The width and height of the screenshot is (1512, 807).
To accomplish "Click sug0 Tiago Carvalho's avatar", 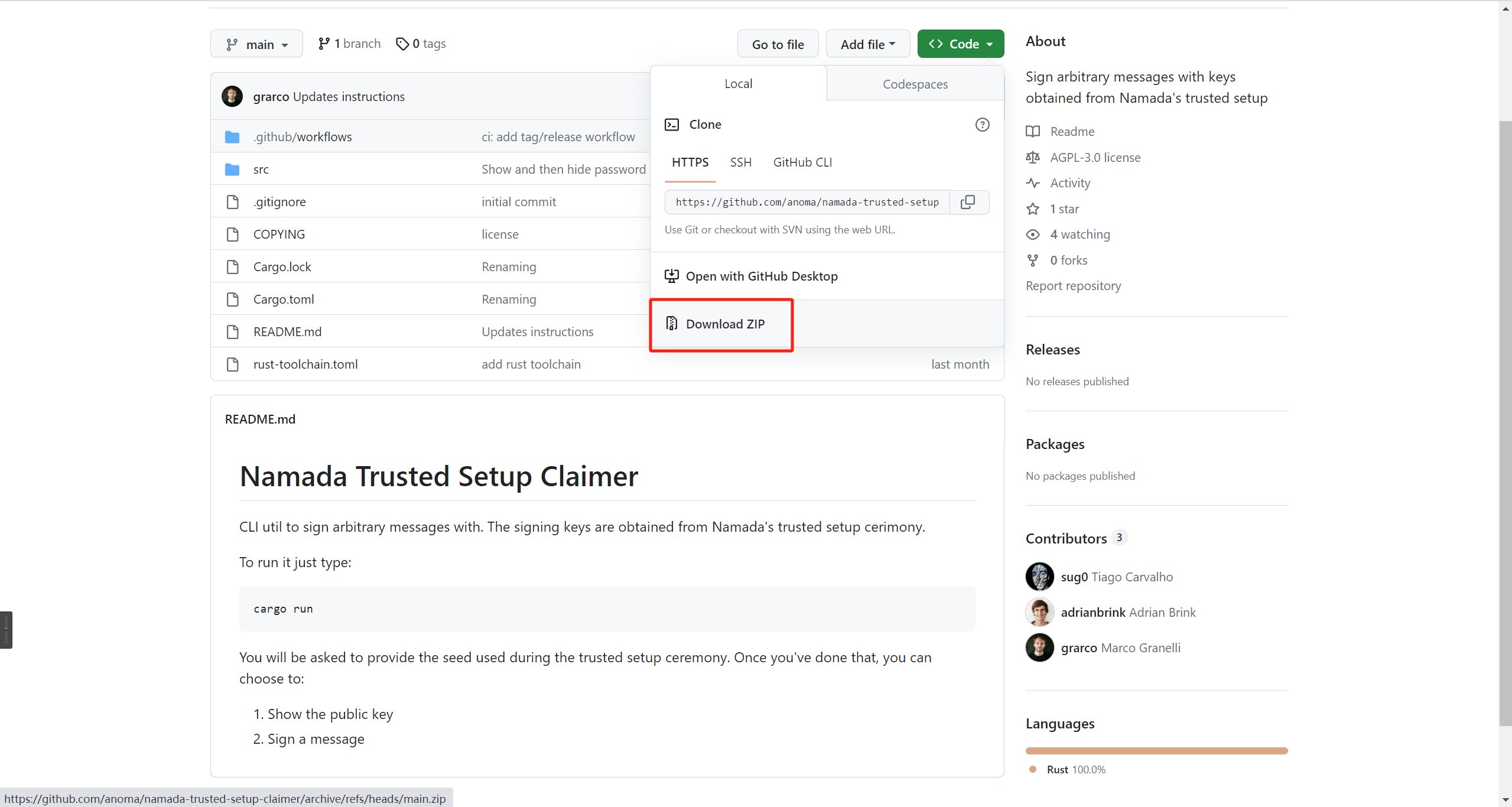I will [x=1039, y=577].
